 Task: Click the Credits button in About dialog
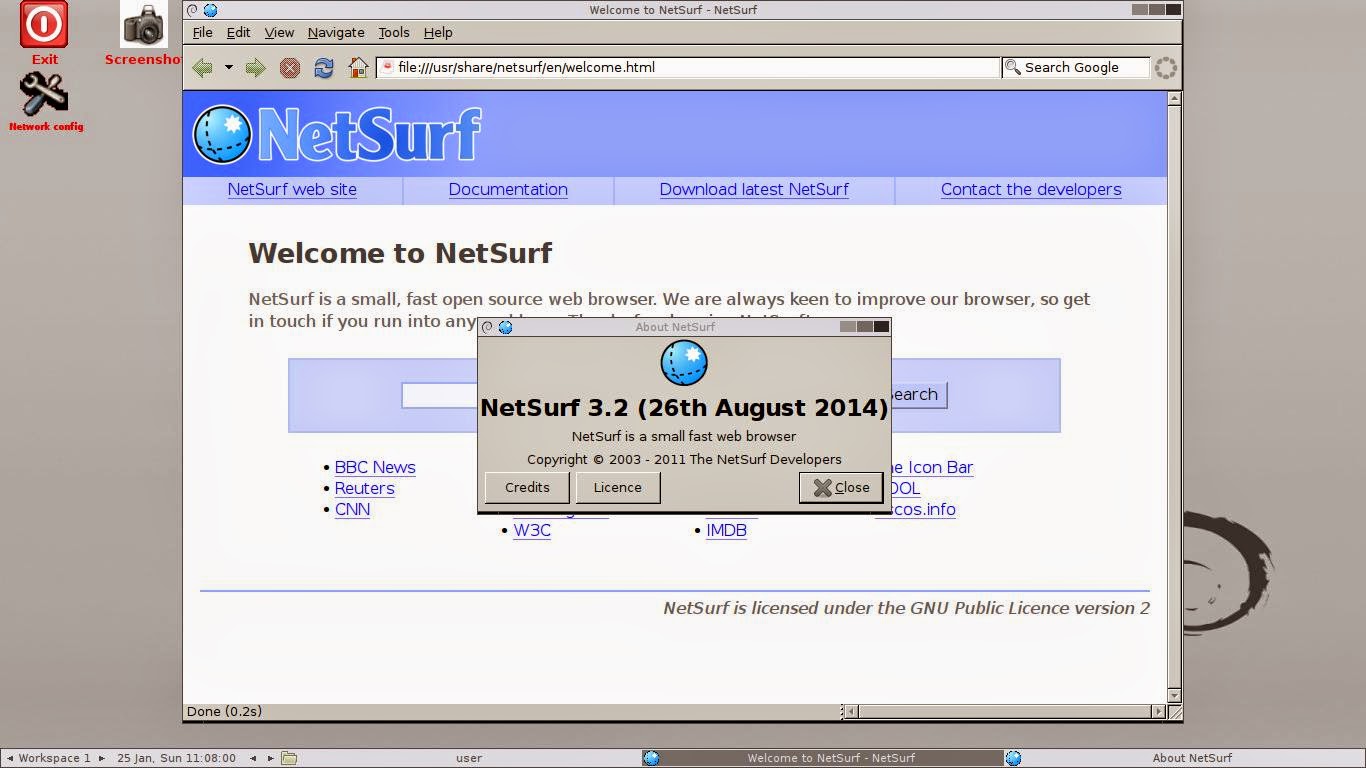(527, 488)
